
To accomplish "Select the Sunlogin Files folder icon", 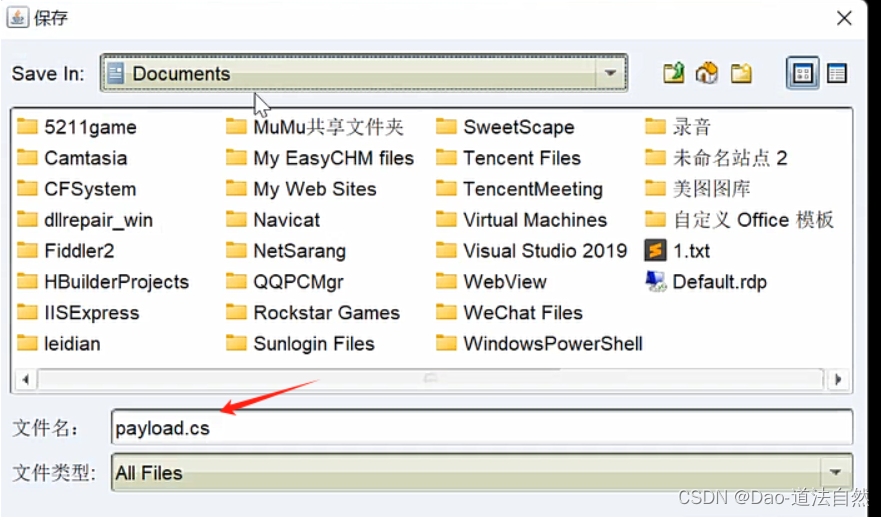I will (x=236, y=343).
